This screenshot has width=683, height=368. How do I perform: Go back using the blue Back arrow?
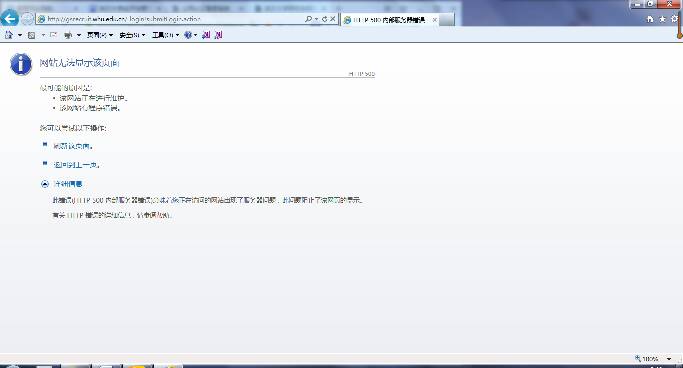click(x=10, y=19)
